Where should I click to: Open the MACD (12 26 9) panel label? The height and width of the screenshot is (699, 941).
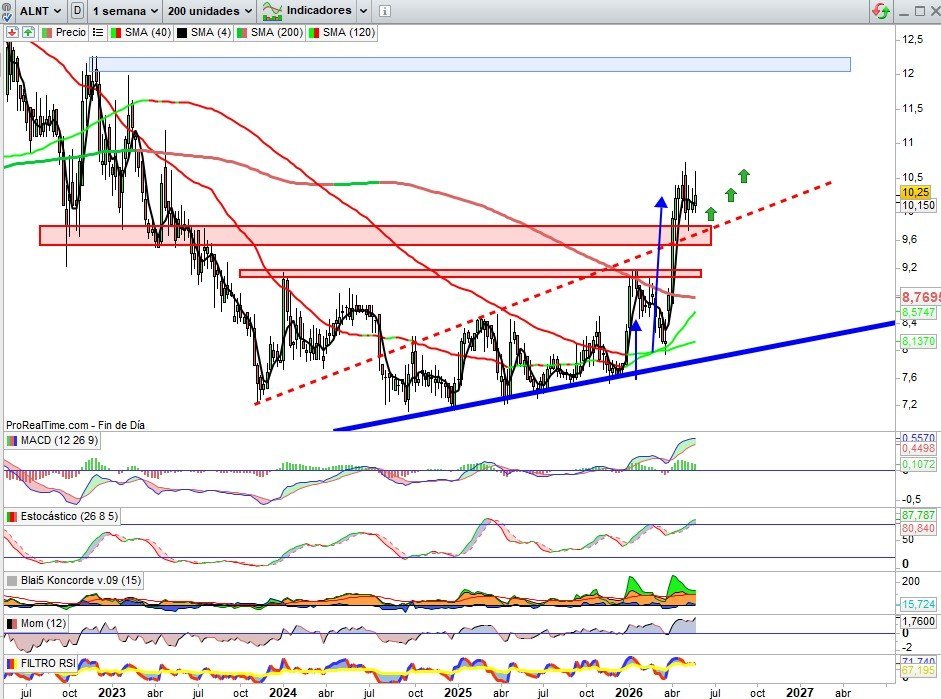(59, 440)
